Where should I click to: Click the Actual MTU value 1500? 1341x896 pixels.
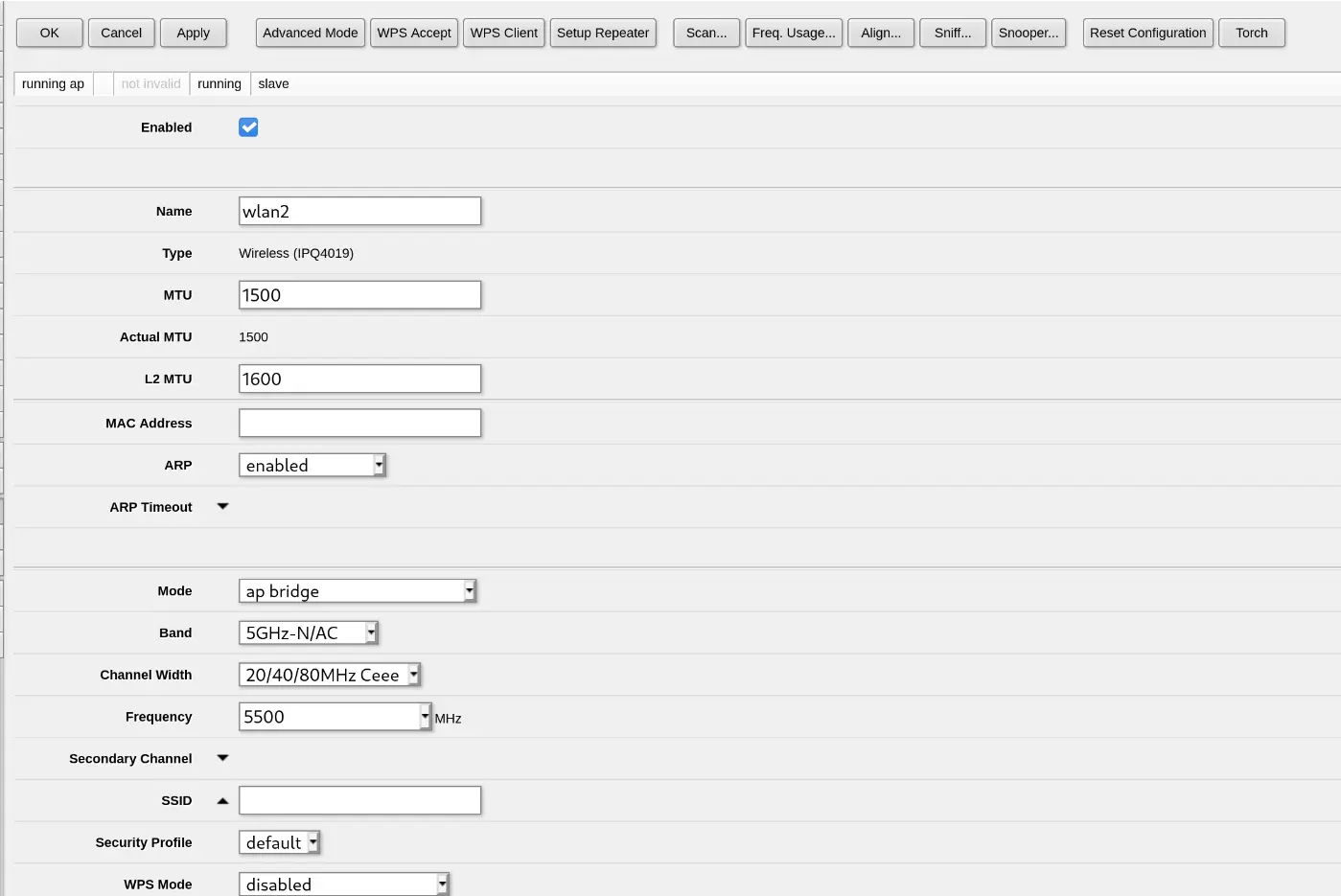click(253, 337)
